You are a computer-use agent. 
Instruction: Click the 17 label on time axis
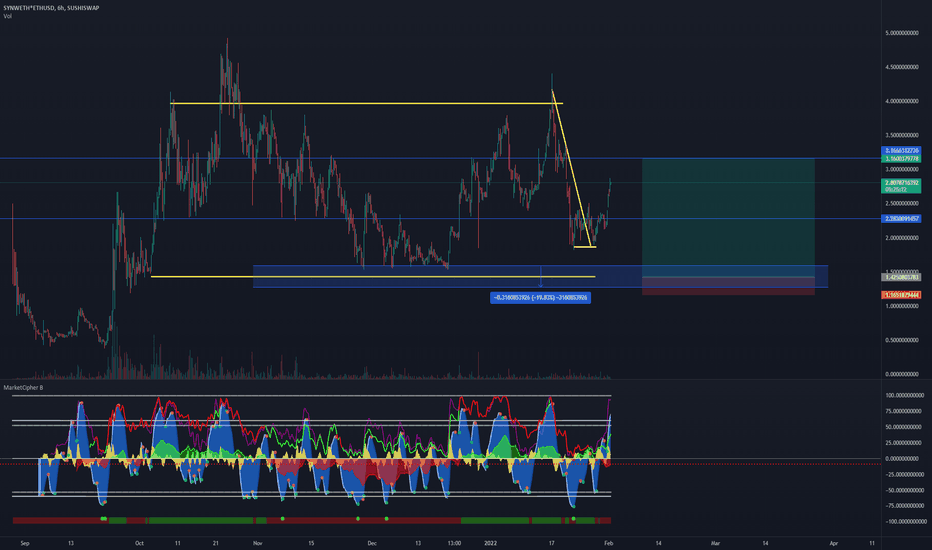pos(552,543)
